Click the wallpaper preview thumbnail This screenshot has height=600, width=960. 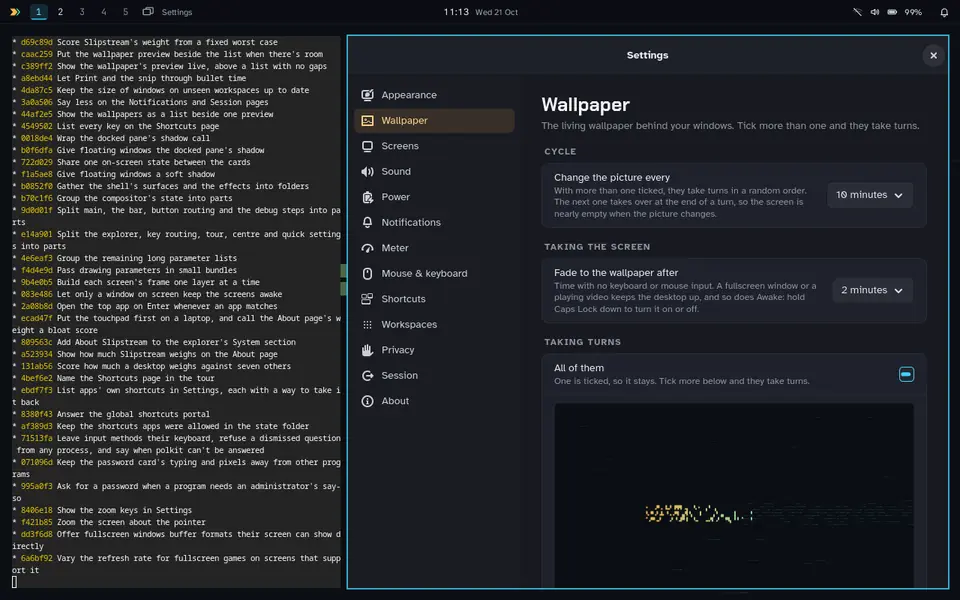coord(733,495)
